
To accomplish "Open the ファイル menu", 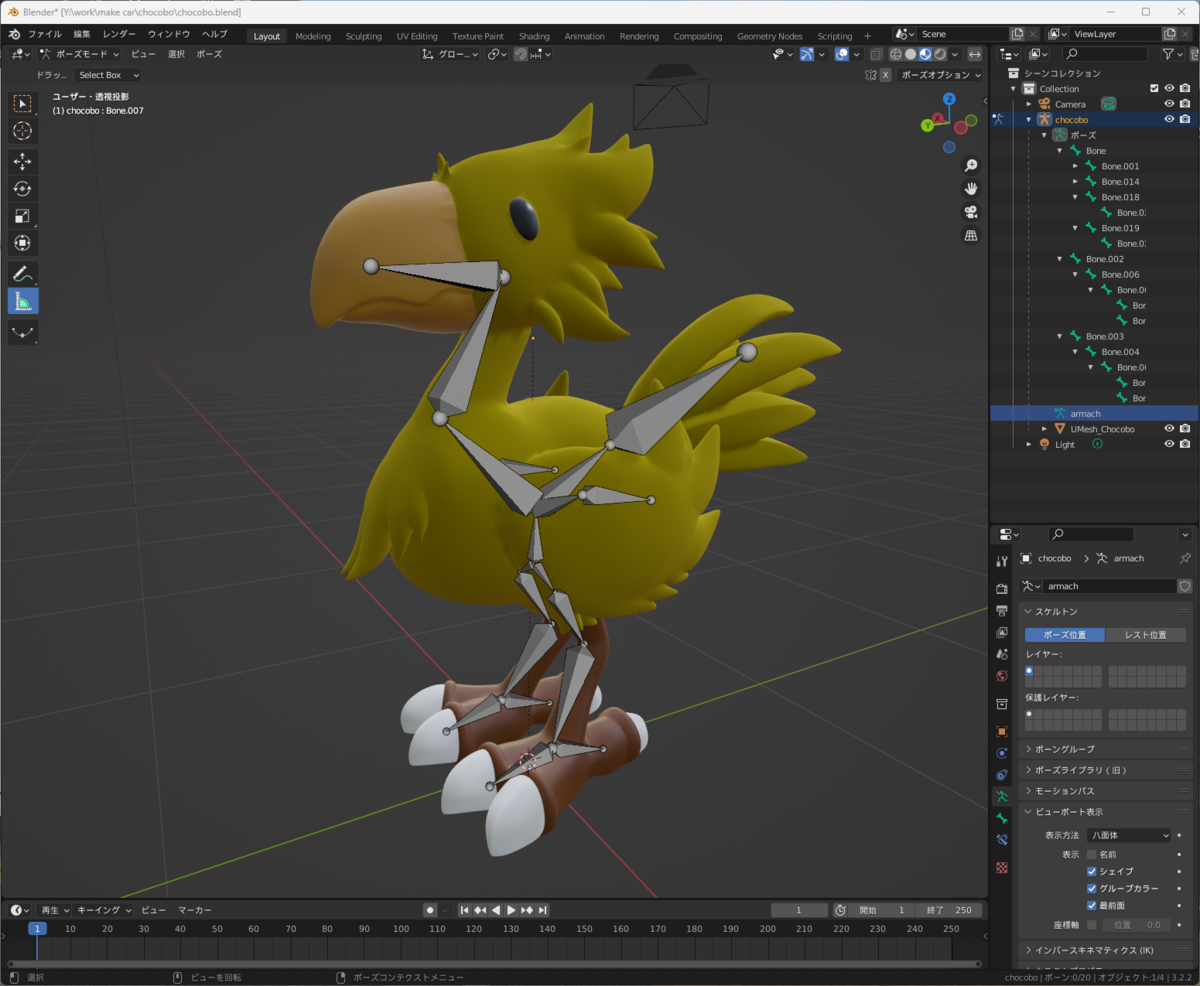I will [x=44, y=34].
